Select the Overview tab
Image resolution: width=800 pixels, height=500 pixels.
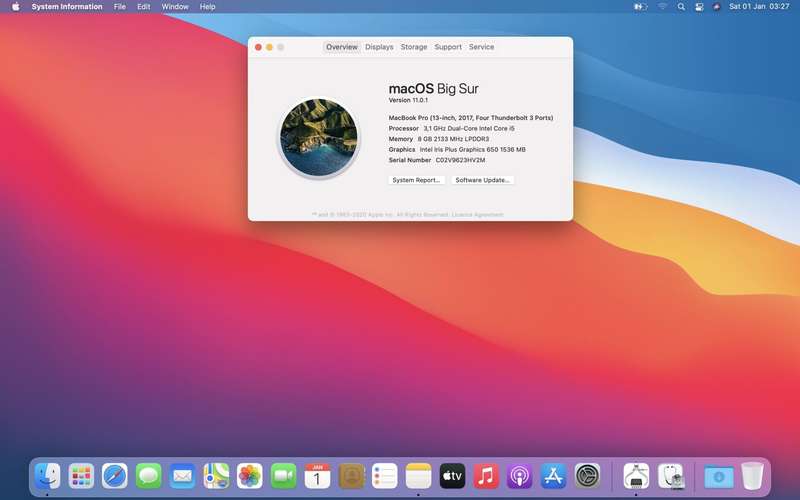click(x=342, y=47)
